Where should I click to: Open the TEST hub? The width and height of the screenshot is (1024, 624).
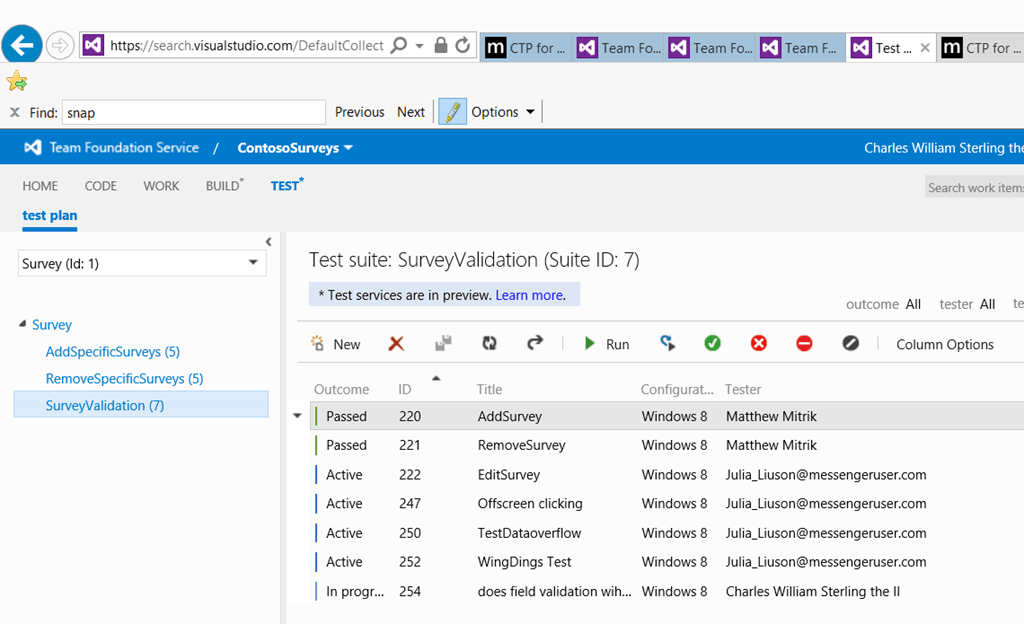coord(287,185)
